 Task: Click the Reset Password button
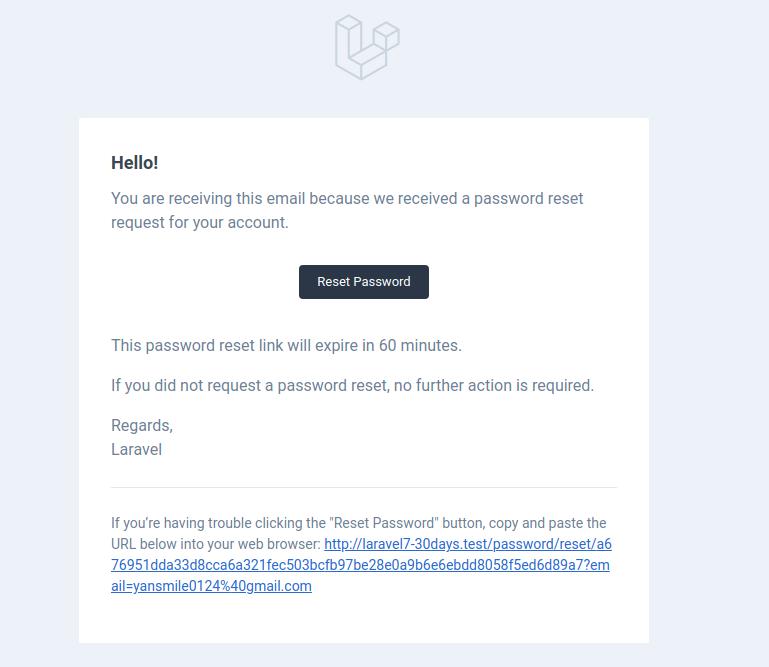click(364, 282)
